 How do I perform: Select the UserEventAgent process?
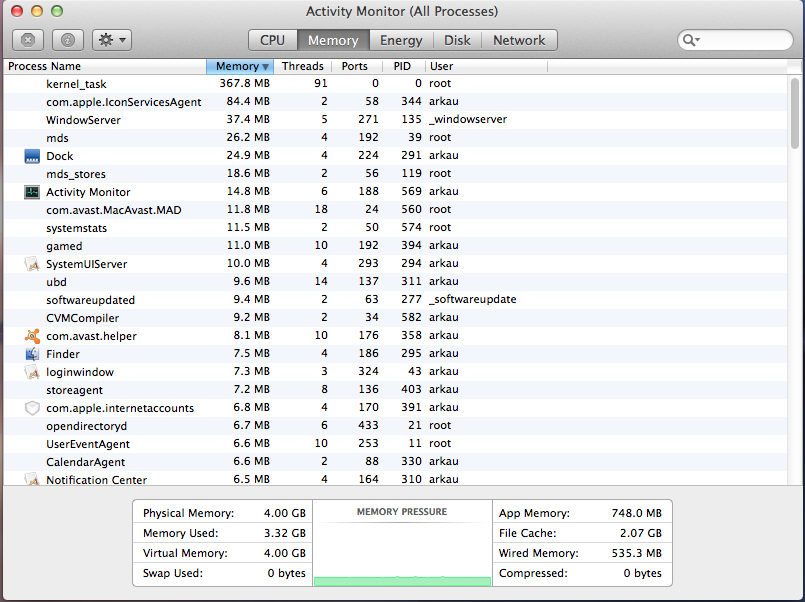[395, 444]
